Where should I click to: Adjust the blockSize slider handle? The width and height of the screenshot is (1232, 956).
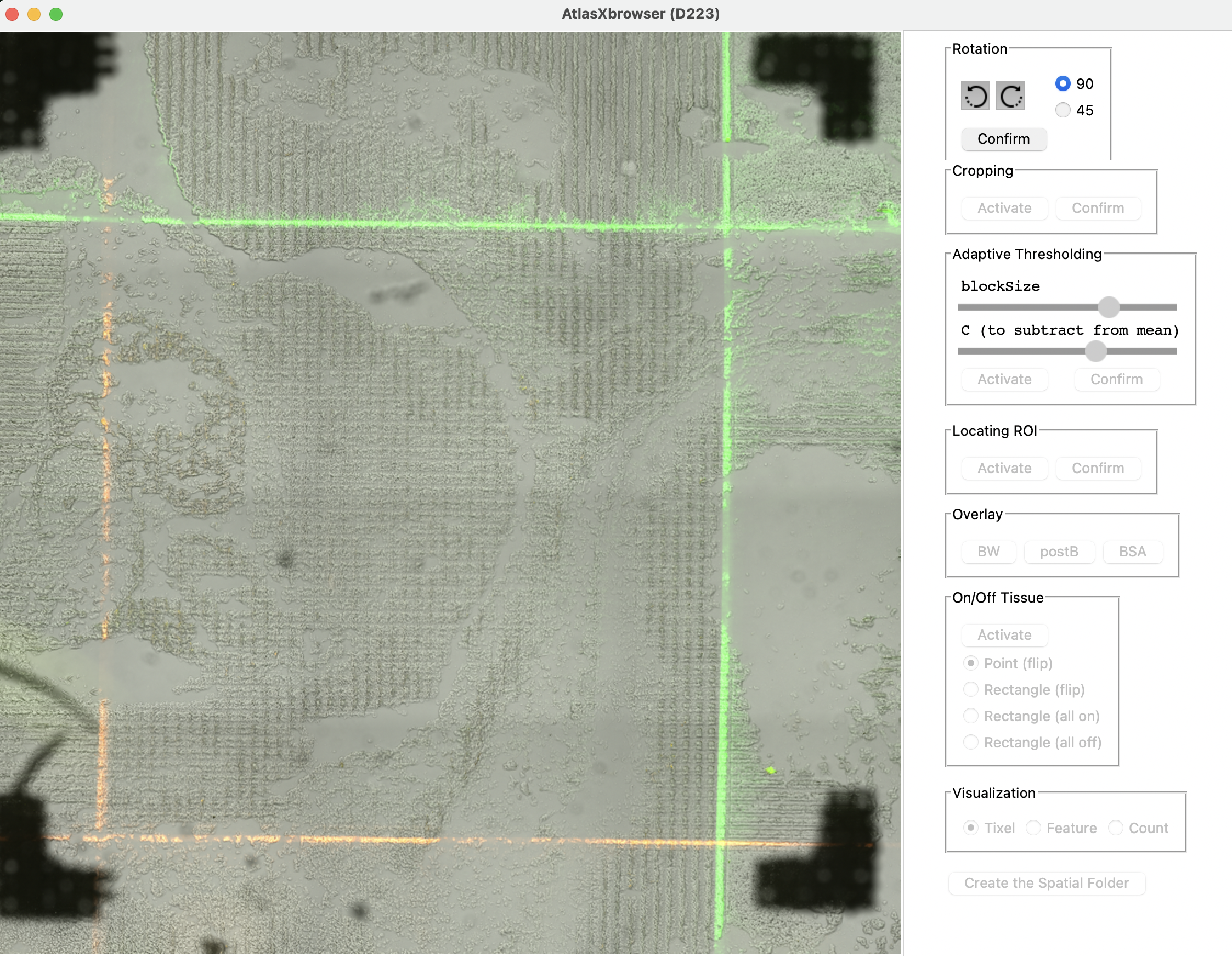point(1109,307)
